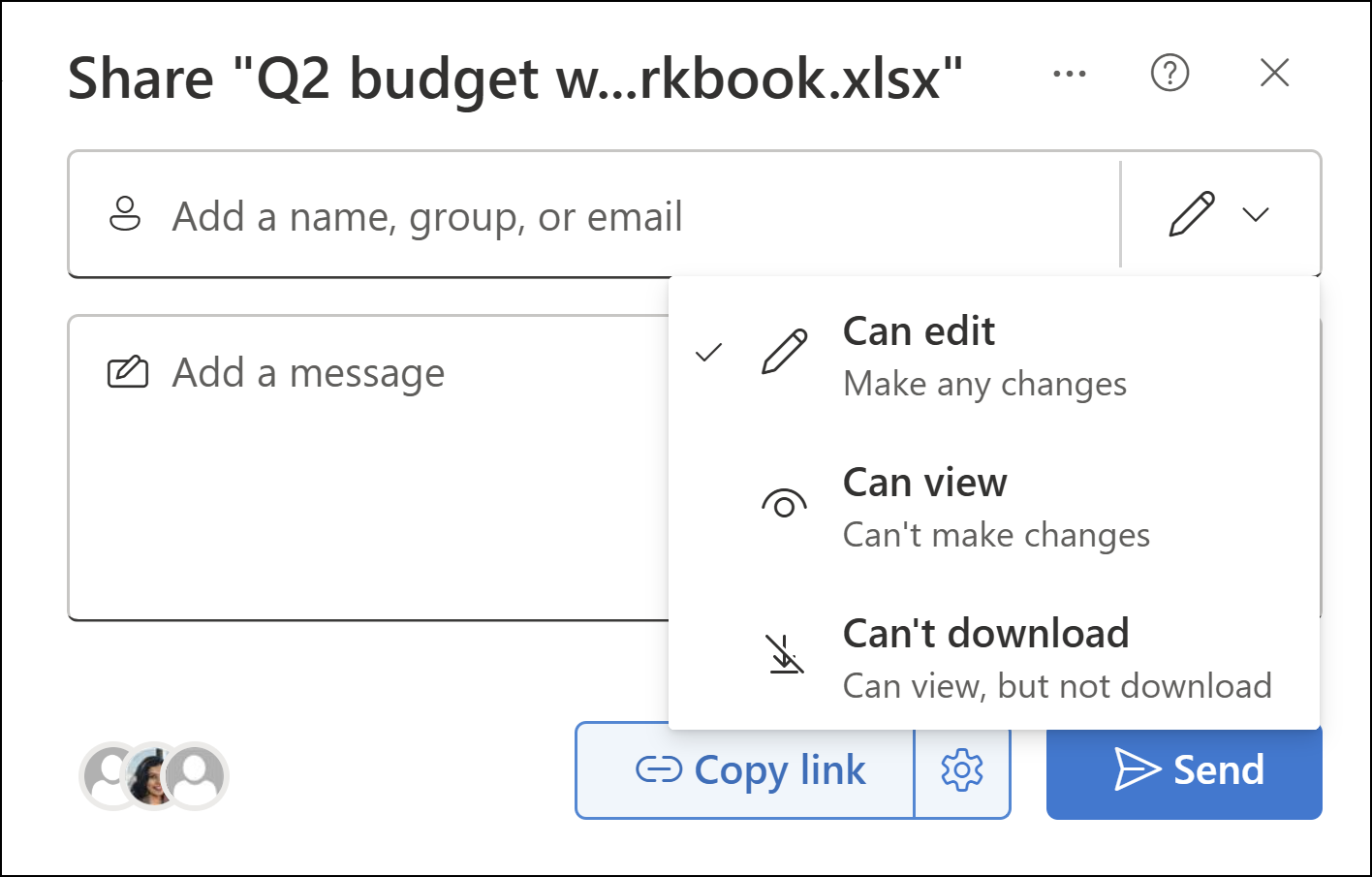Select Make any changes menu entry
1372x877 pixels.
pyautogui.click(x=984, y=383)
